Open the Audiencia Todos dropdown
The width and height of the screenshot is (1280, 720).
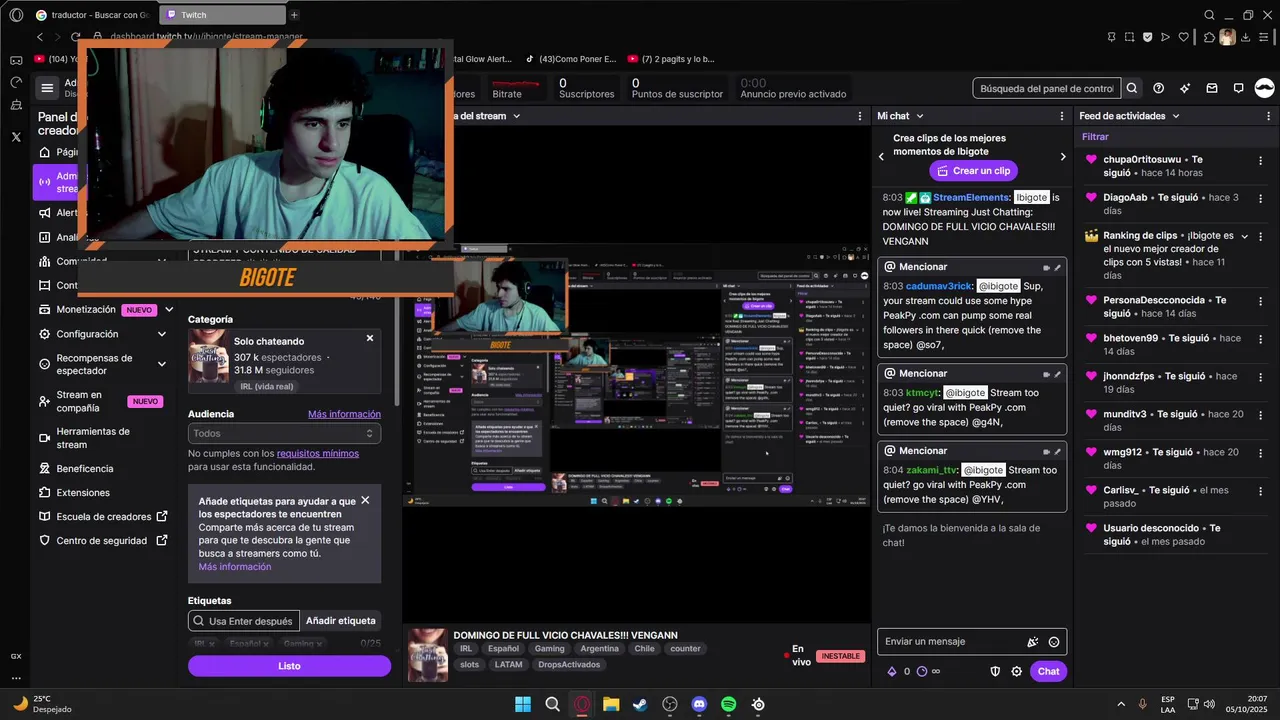point(284,433)
